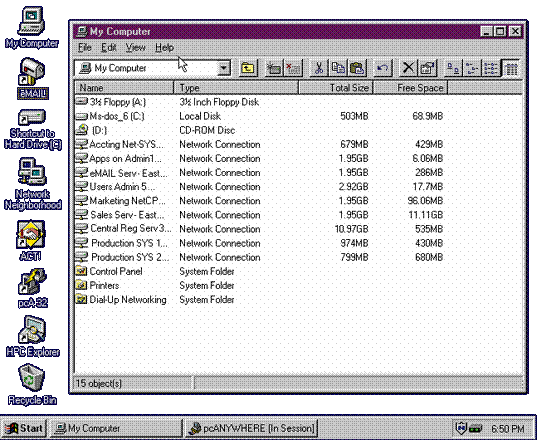Screen dimensions: 537x440
Task: Select the Accting Net-SYS network drive icon
Action: (x=82, y=144)
